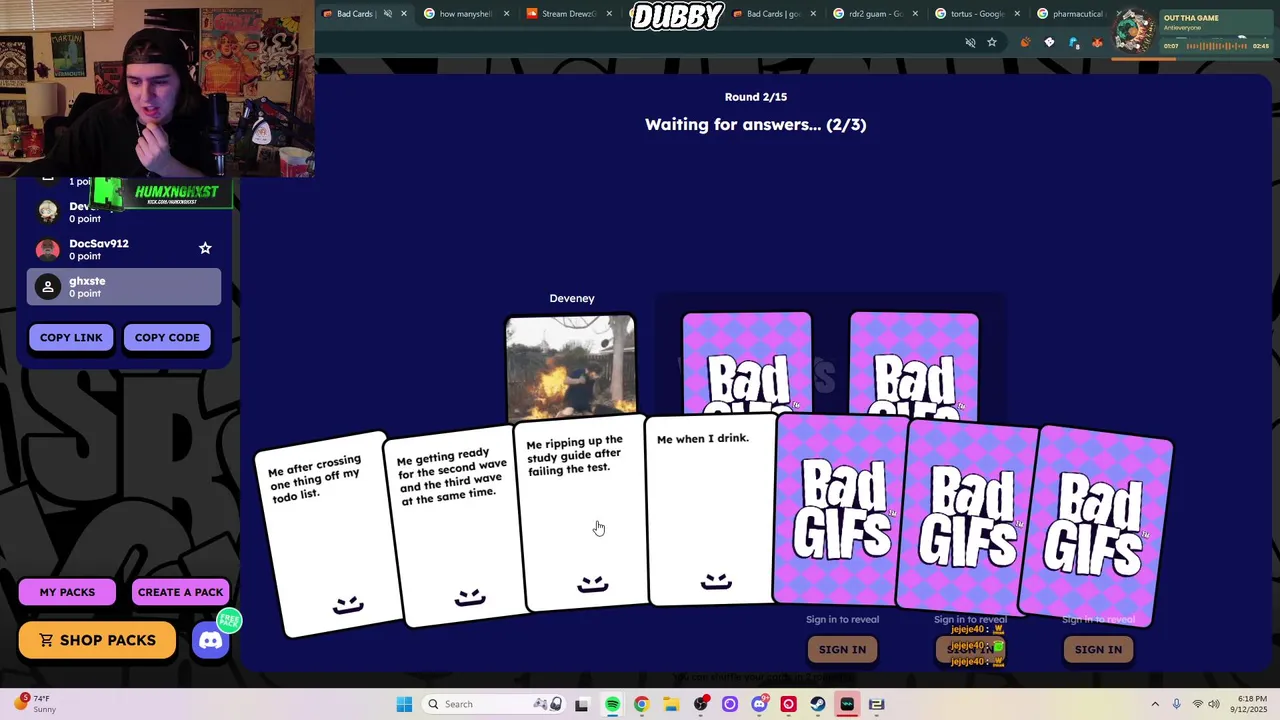Switch to the pharmacutical tab

click(x=1070, y=14)
